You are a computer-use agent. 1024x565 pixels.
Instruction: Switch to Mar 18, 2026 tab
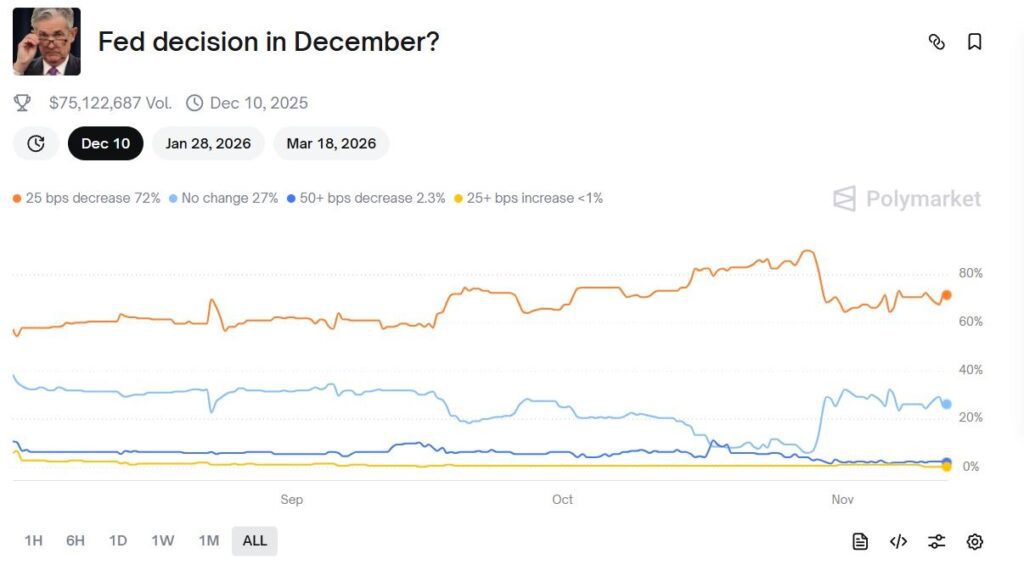tap(331, 143)
